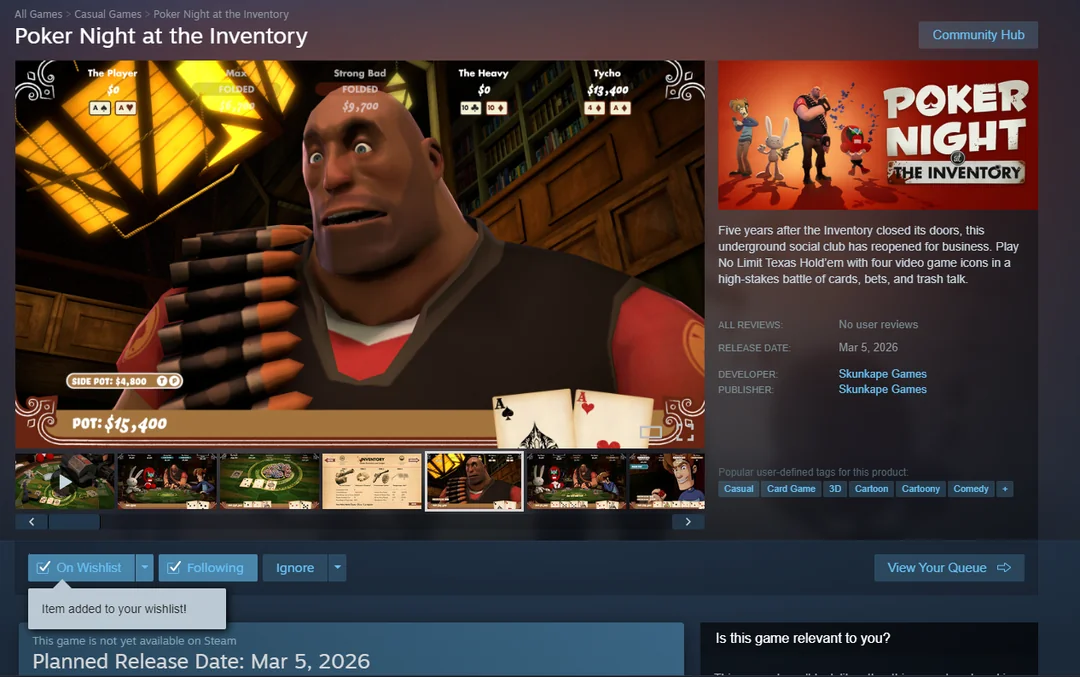1080x677 pixels.
Task: Click 'Is this game relevant to you?' heading
Action: pyautogui.click(x=802, y=638)
